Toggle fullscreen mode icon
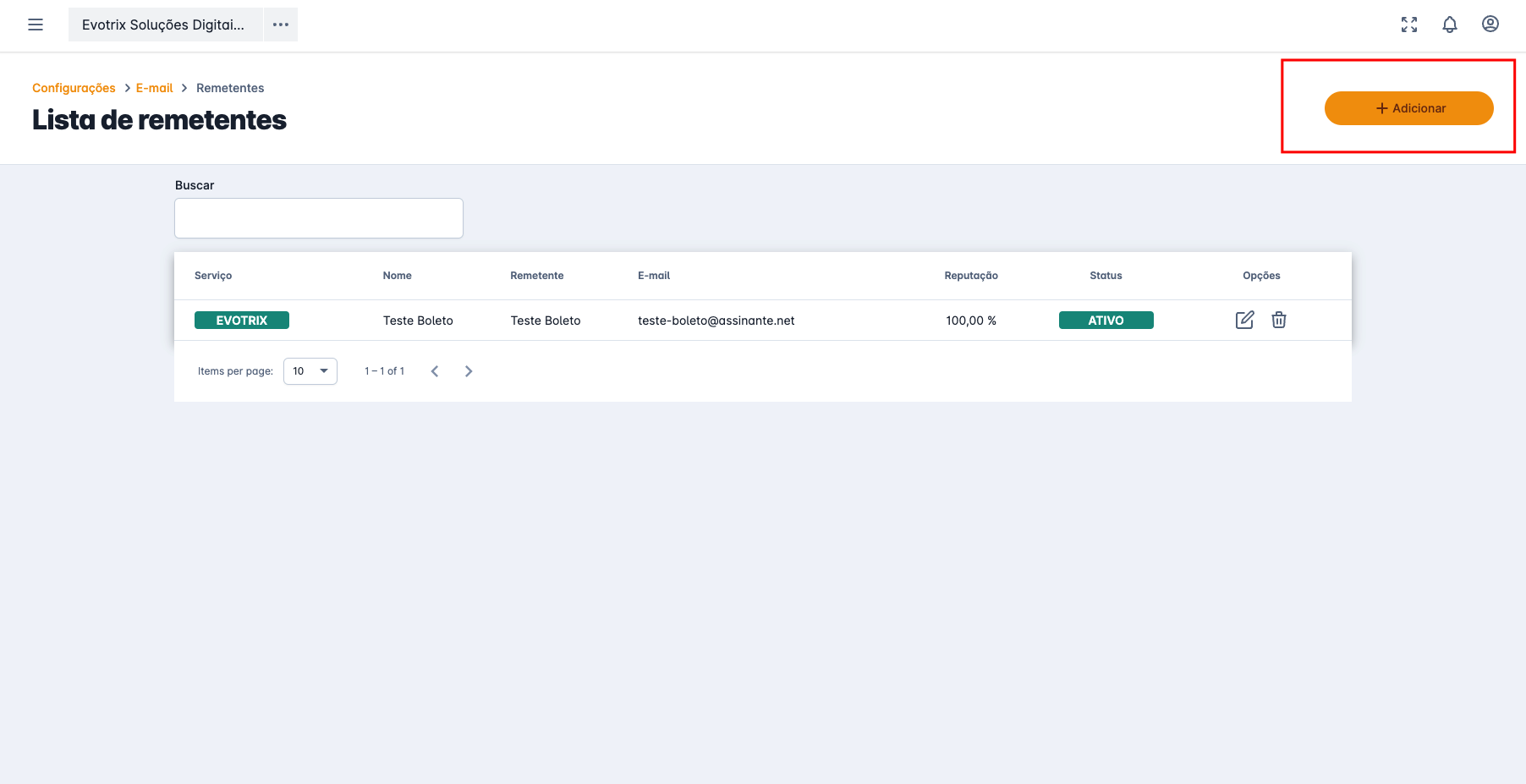 1409,25
